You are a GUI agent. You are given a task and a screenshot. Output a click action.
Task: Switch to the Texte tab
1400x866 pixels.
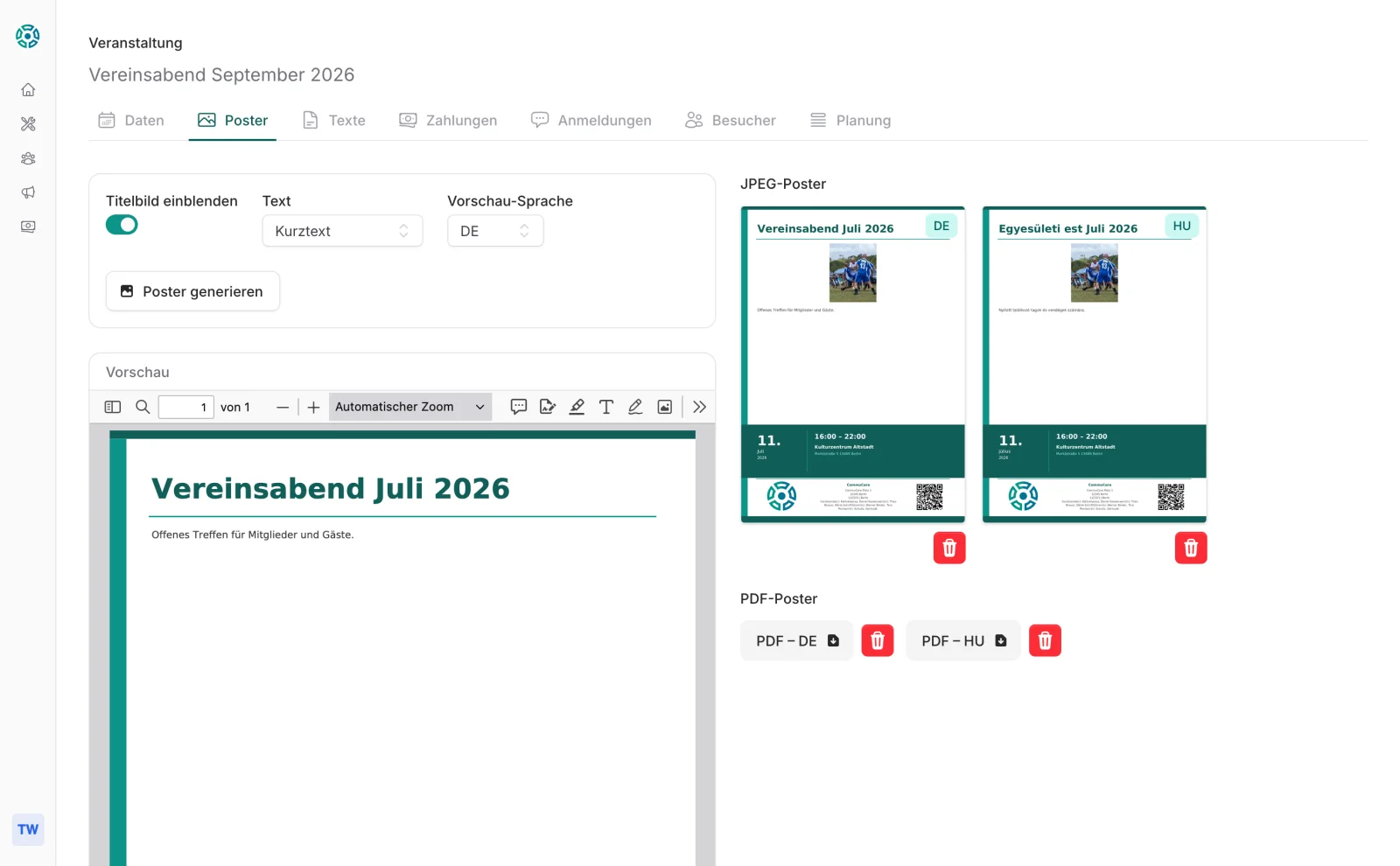(334, 121)
